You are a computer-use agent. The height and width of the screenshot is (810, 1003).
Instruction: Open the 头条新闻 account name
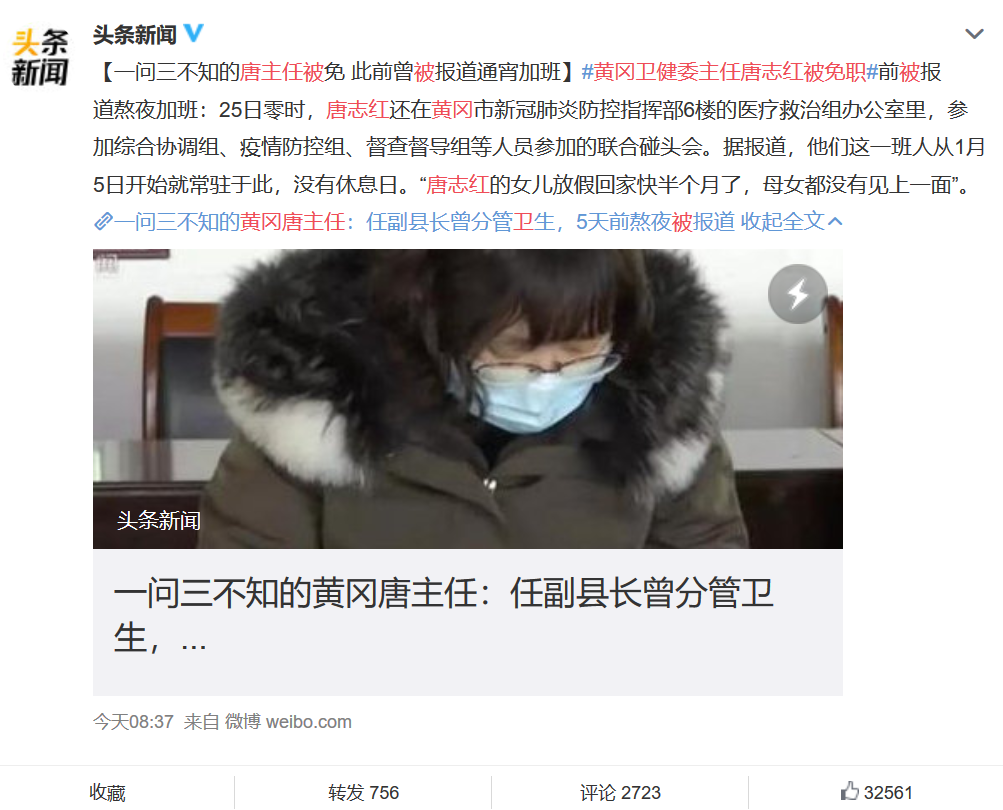[134, 34]
